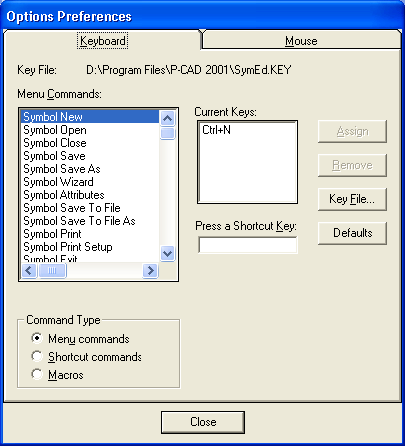This screenshot has height=446, width=405.
Task: Click the horizontal scroll-left arrow
Action: pos(29,270)
